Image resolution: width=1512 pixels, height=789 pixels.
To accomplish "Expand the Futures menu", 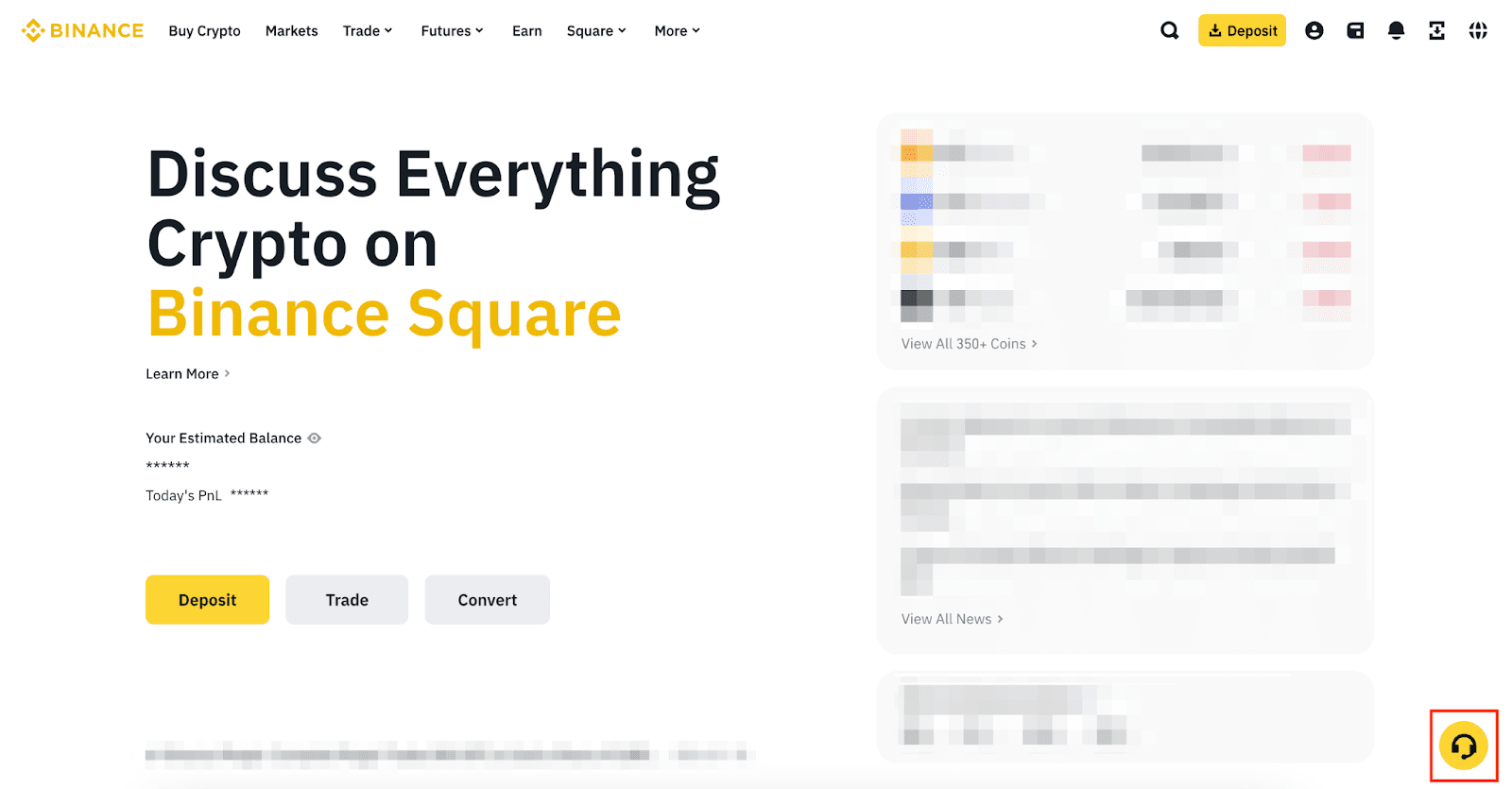I will pyautogui.click(x=452, y=31).
